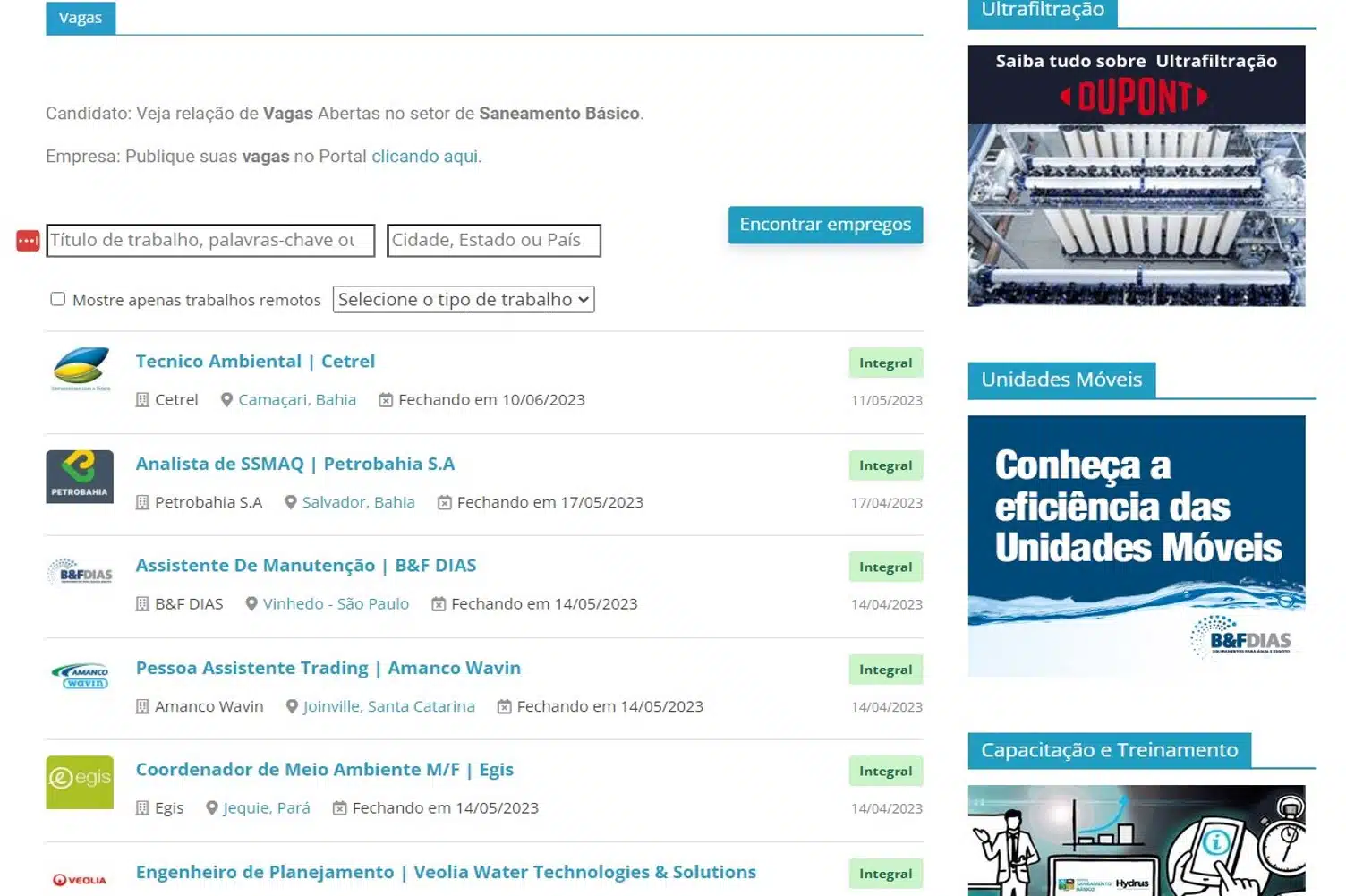
Task: Open Assistente De Manutenção | B&F DIAS job
Action: coord(306,566)
